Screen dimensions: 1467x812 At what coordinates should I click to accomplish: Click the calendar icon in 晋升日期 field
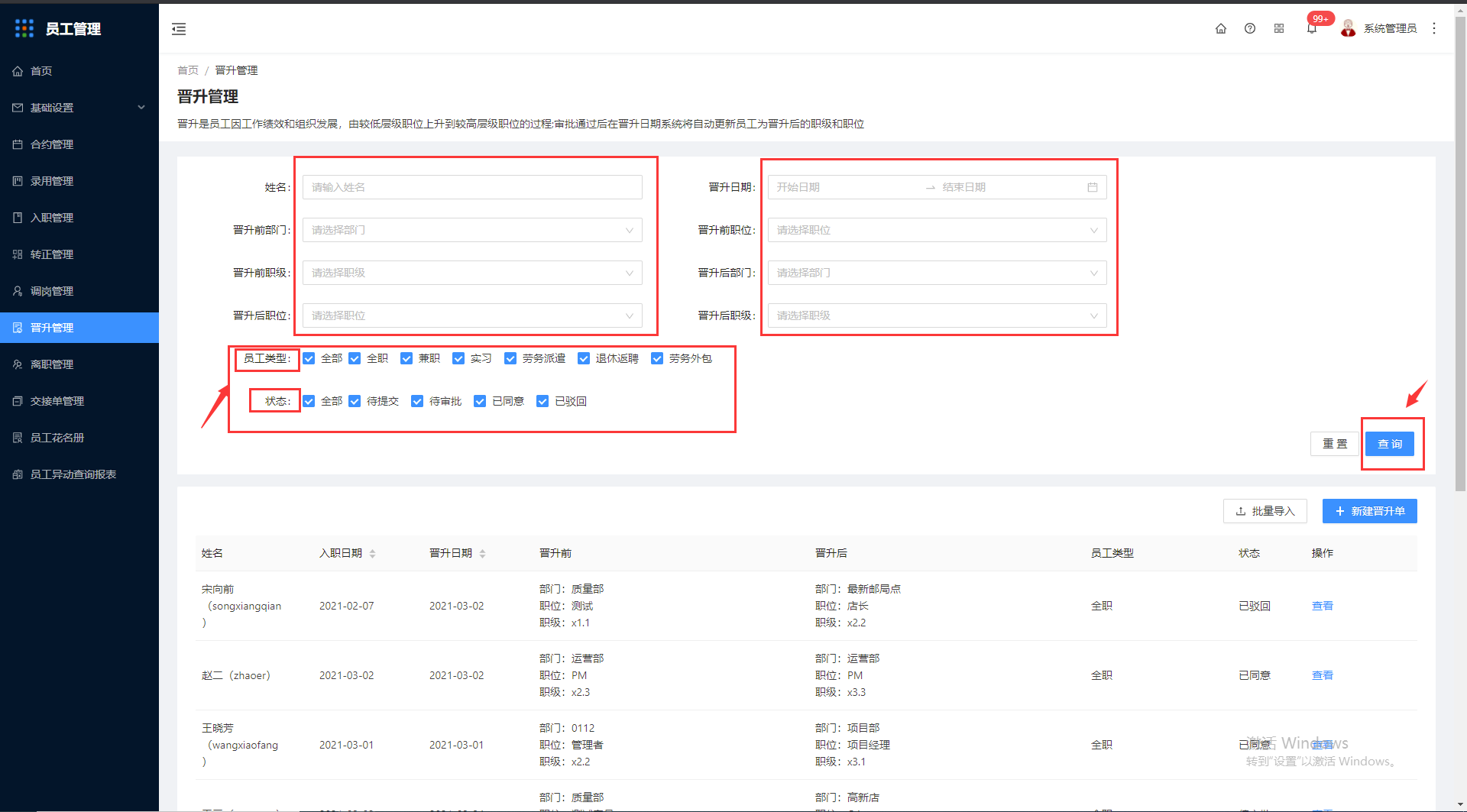(1093, 187)
